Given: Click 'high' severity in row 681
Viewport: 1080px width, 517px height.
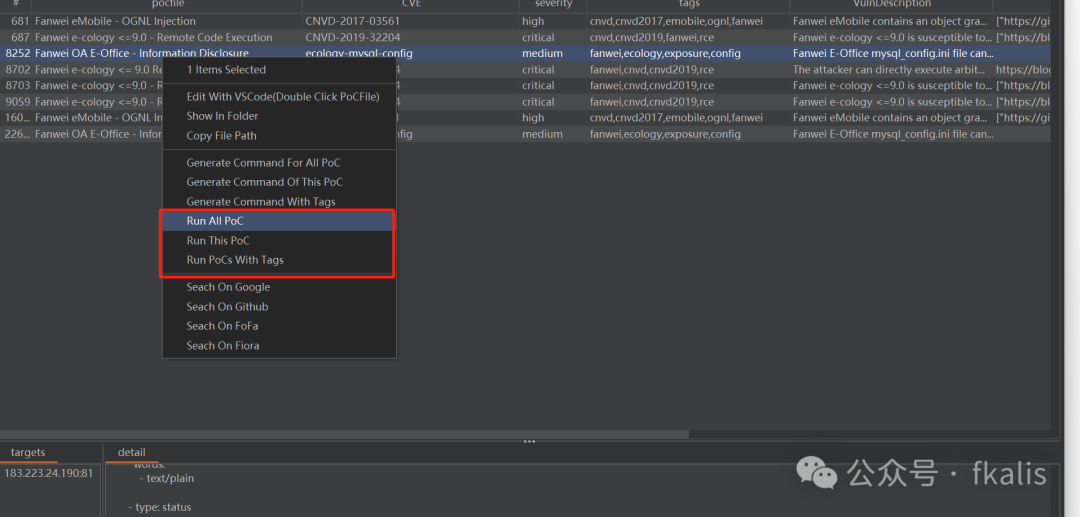Looking at the screenshot, I should click(532, 21).
